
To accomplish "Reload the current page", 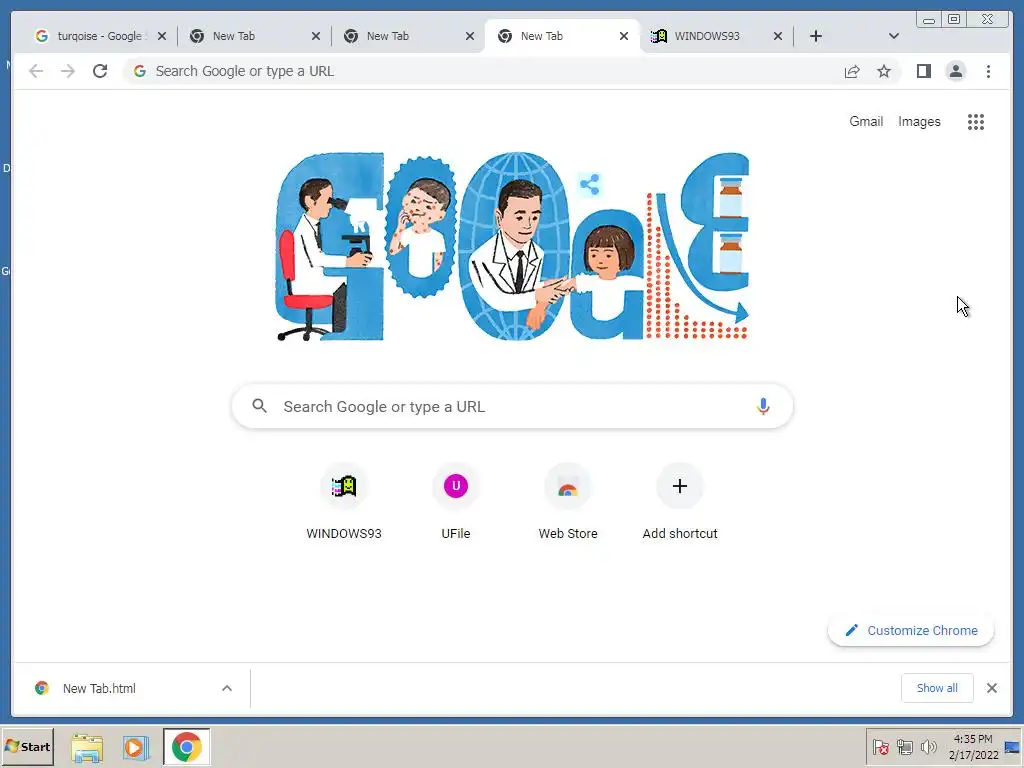I will point(100,71).
